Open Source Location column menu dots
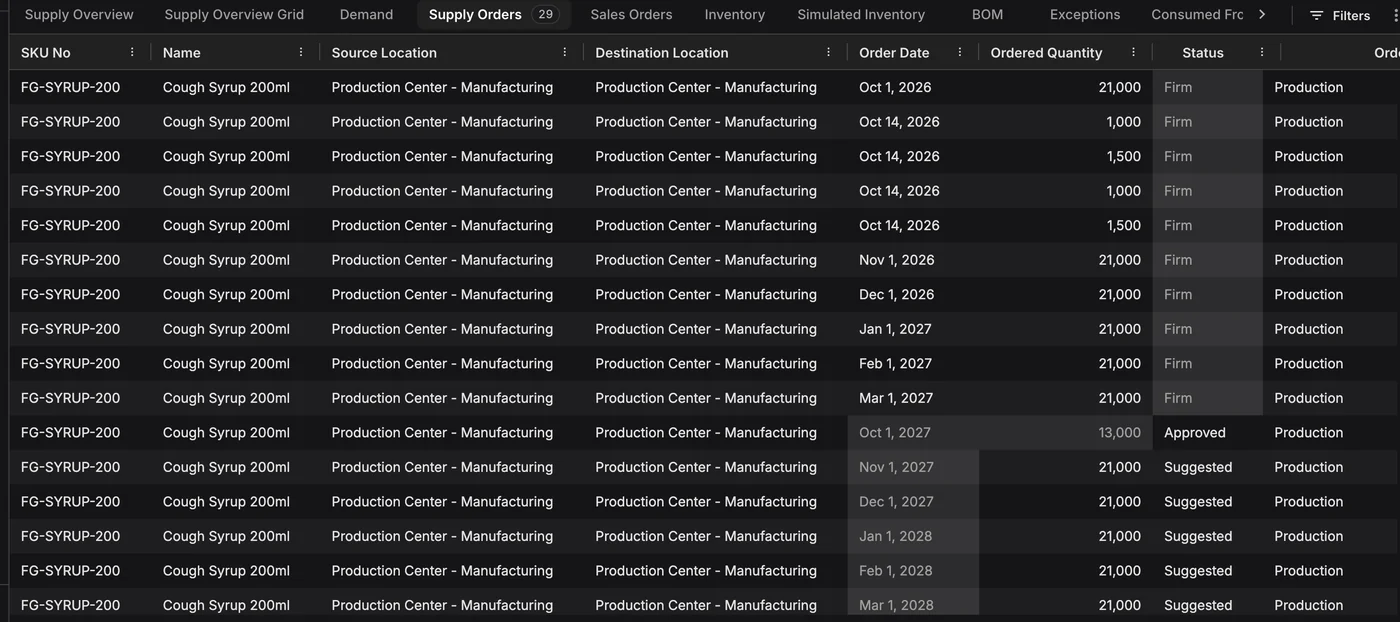 (x=564, y=52)
